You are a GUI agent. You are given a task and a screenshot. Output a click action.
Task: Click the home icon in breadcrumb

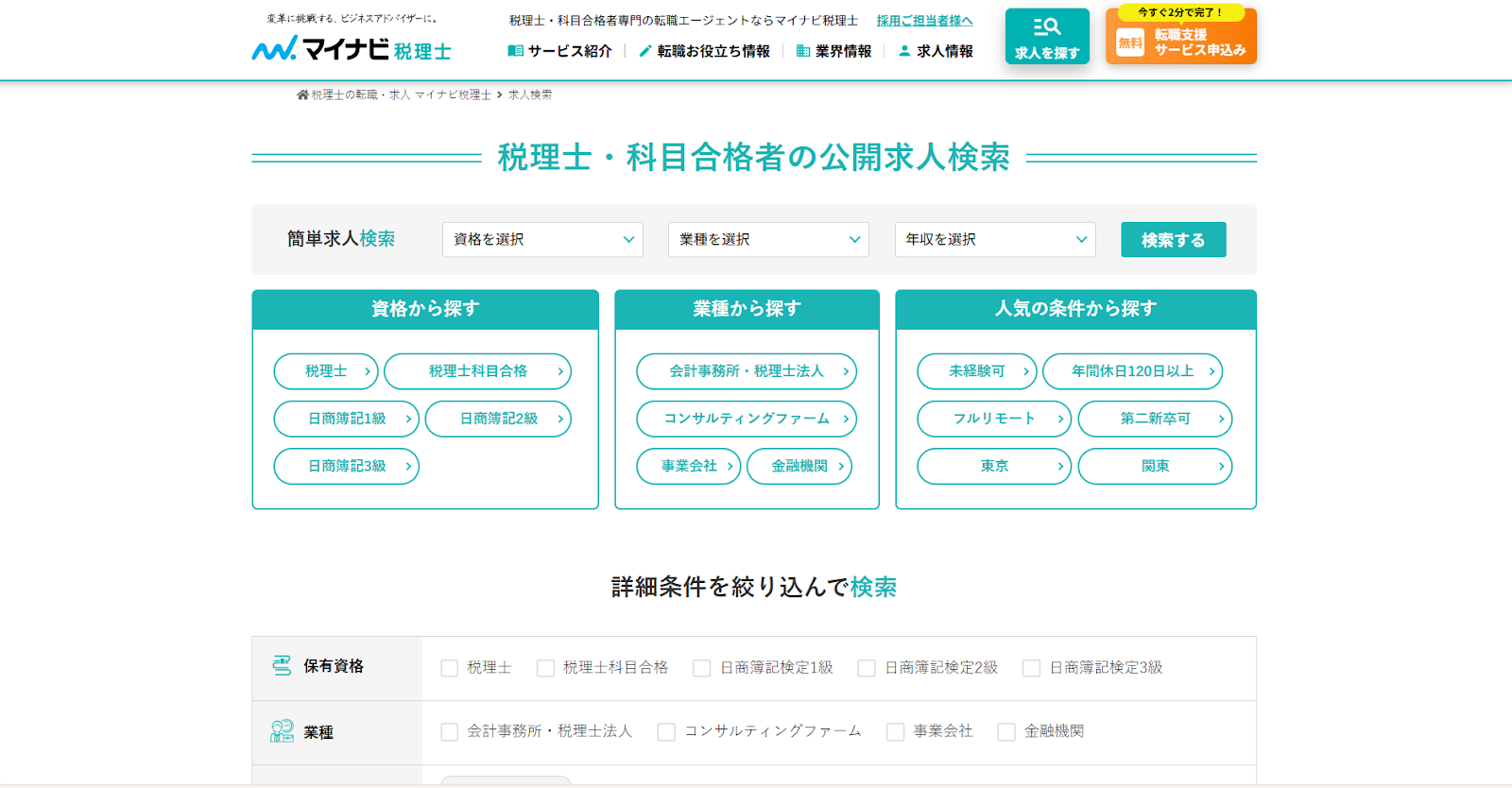302,95
